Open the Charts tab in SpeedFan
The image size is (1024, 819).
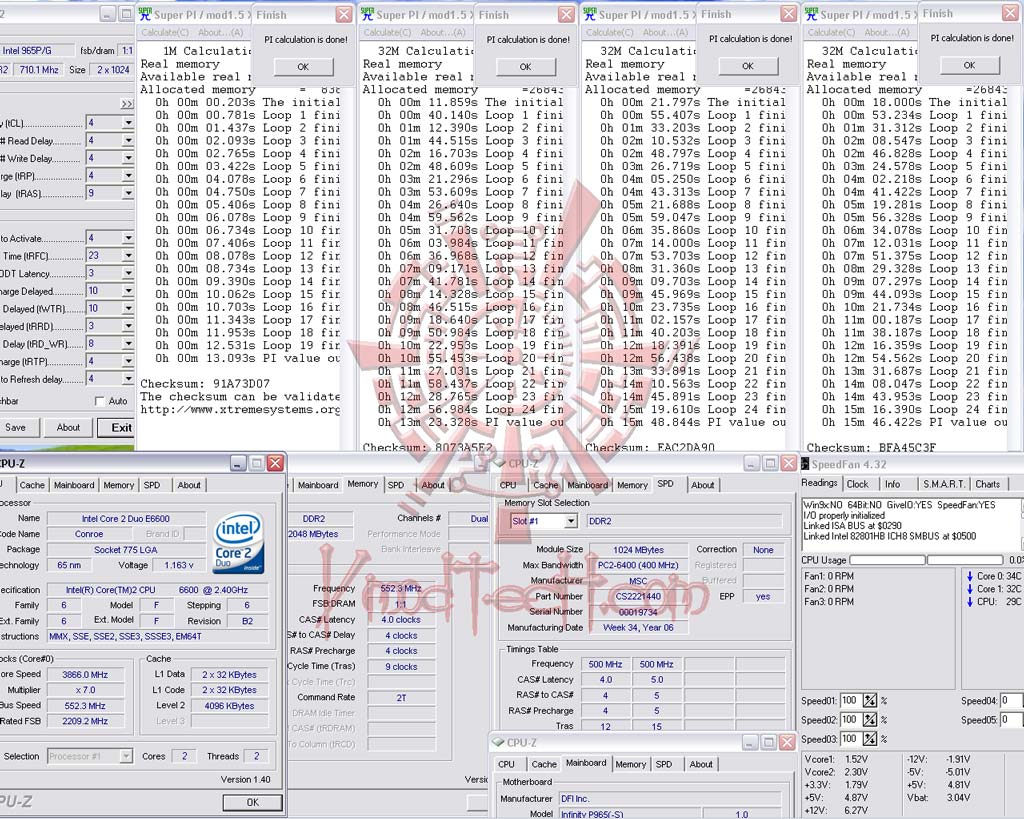click(x=987, y=484)
